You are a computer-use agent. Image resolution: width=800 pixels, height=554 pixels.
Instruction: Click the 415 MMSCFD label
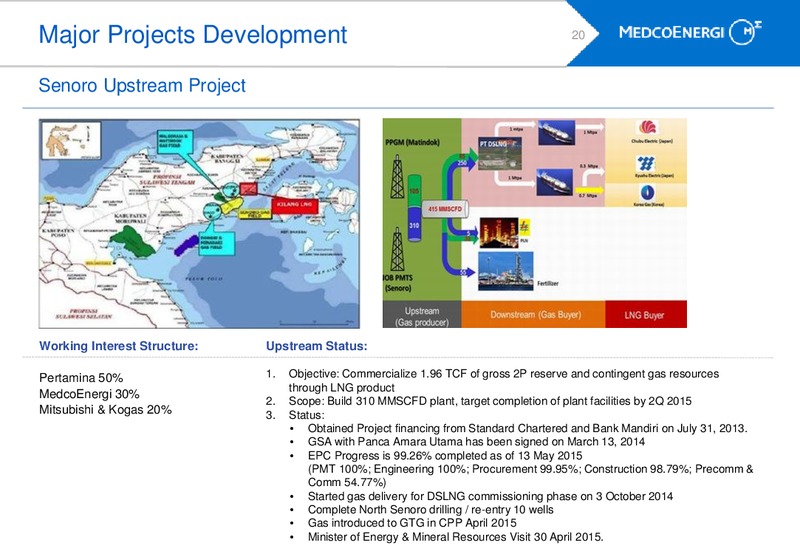tap(445, 209)
